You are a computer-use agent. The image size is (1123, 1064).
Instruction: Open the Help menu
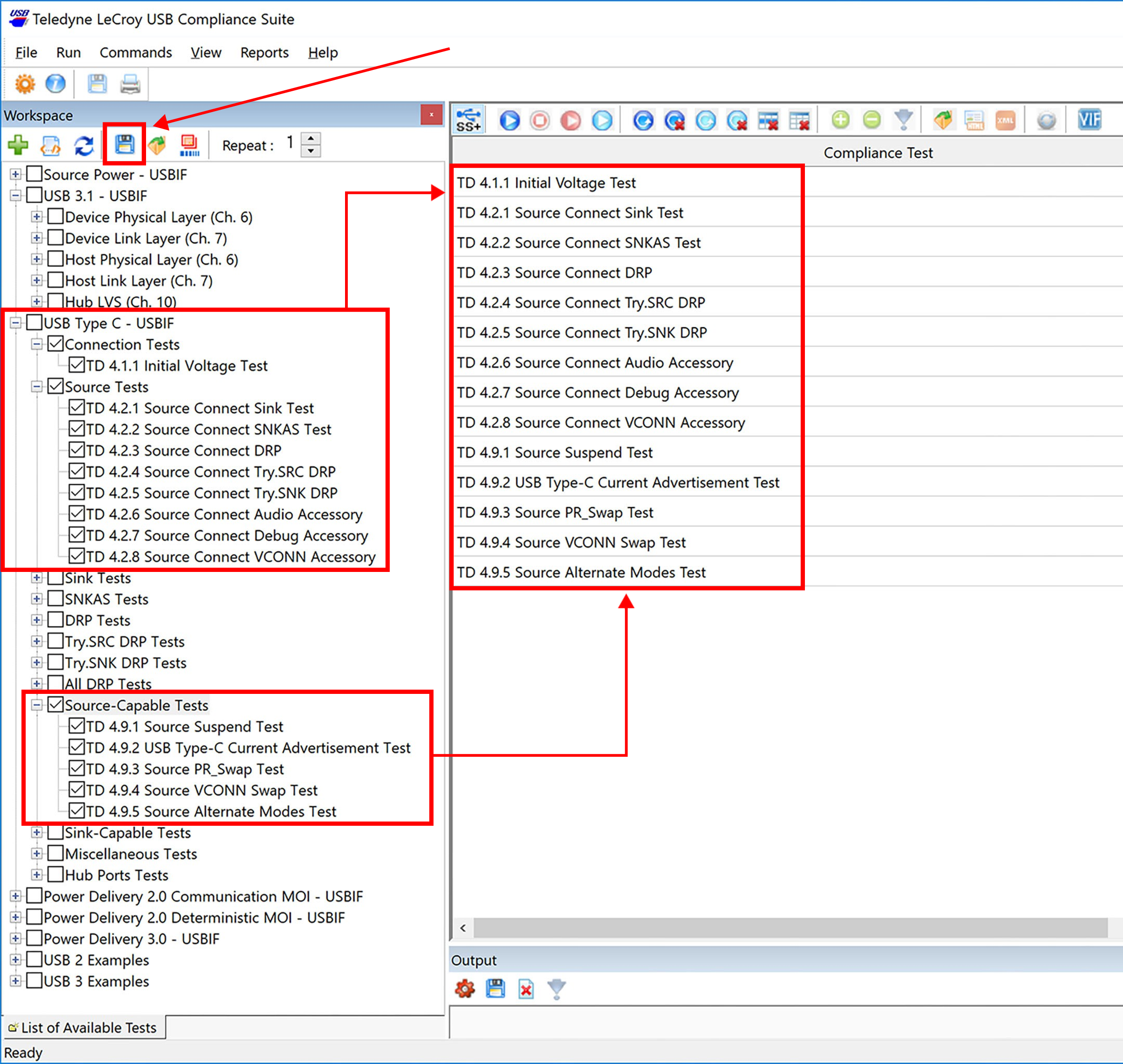click(x=323, y=53)
